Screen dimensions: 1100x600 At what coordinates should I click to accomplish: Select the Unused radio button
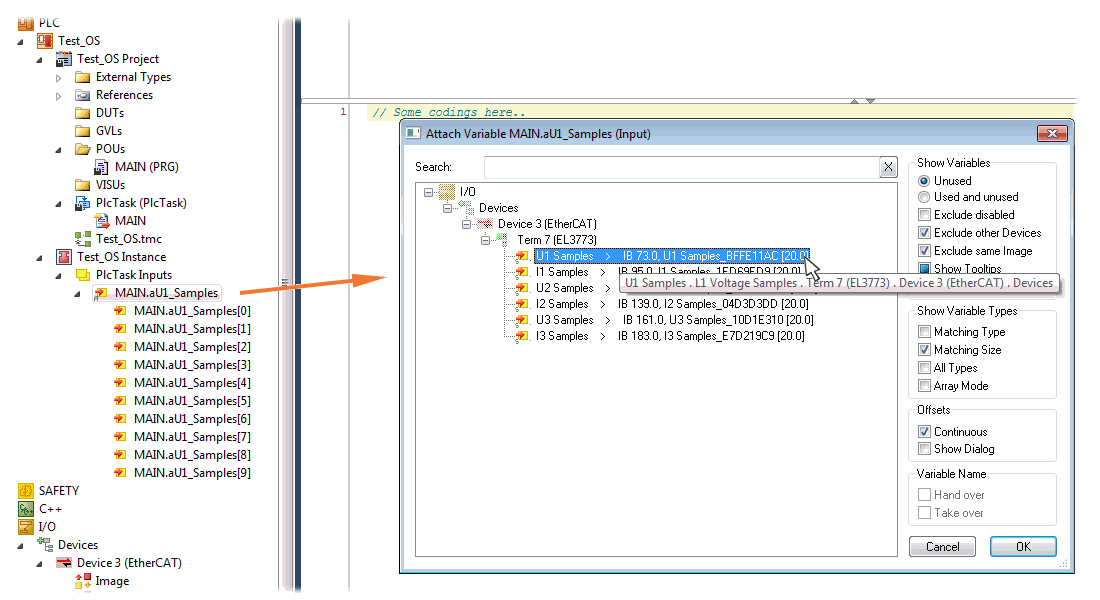(x=924, y=181)
